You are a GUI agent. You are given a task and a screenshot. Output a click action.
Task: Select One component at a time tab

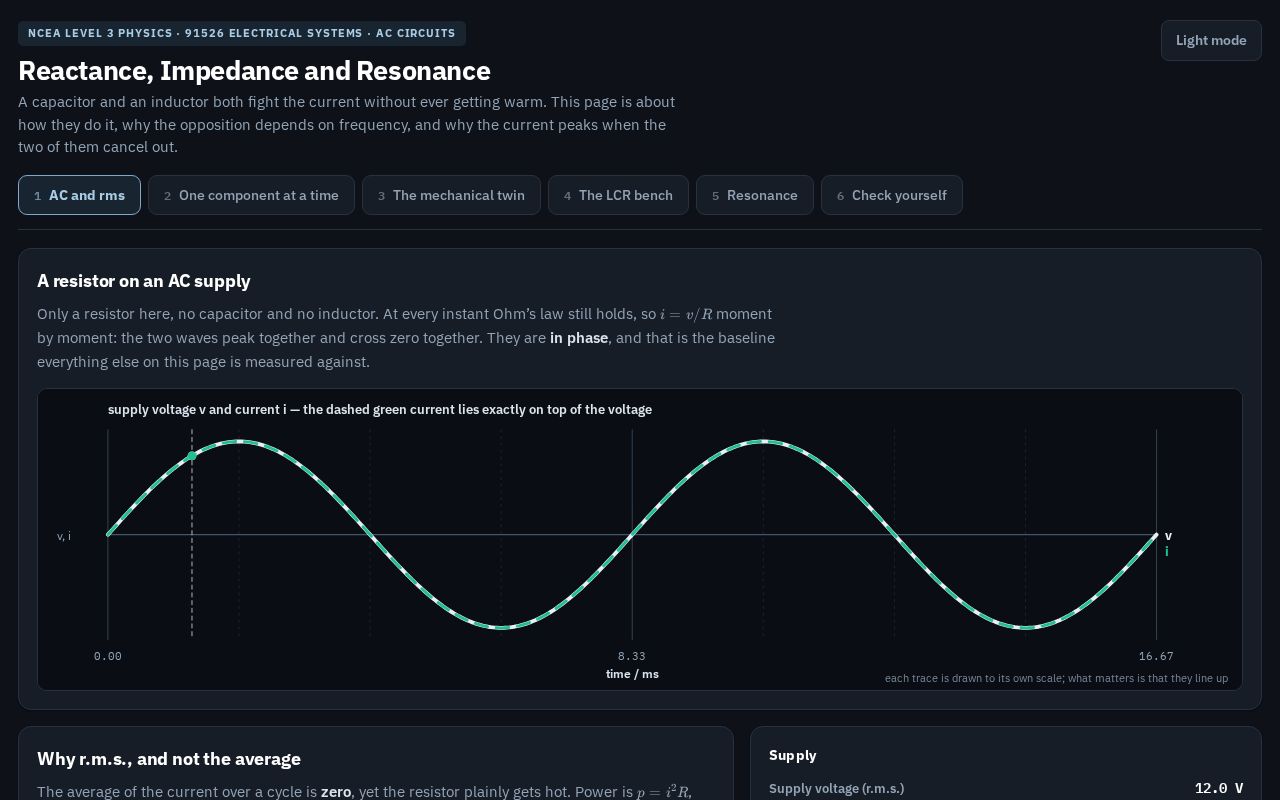coord(251,195)
